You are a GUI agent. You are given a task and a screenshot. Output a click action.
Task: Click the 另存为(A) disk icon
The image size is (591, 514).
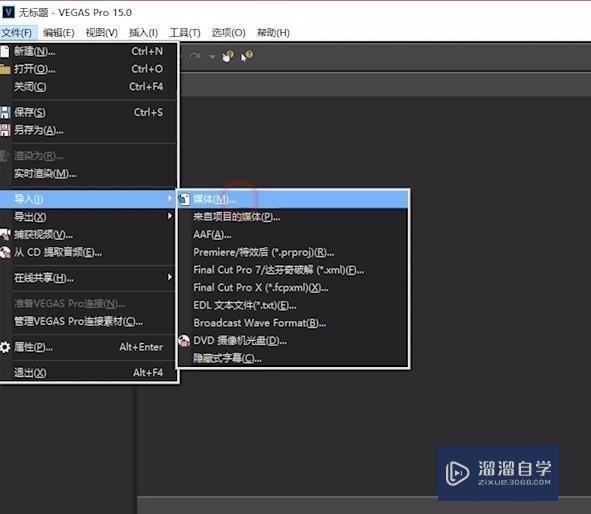click(5, 130)
